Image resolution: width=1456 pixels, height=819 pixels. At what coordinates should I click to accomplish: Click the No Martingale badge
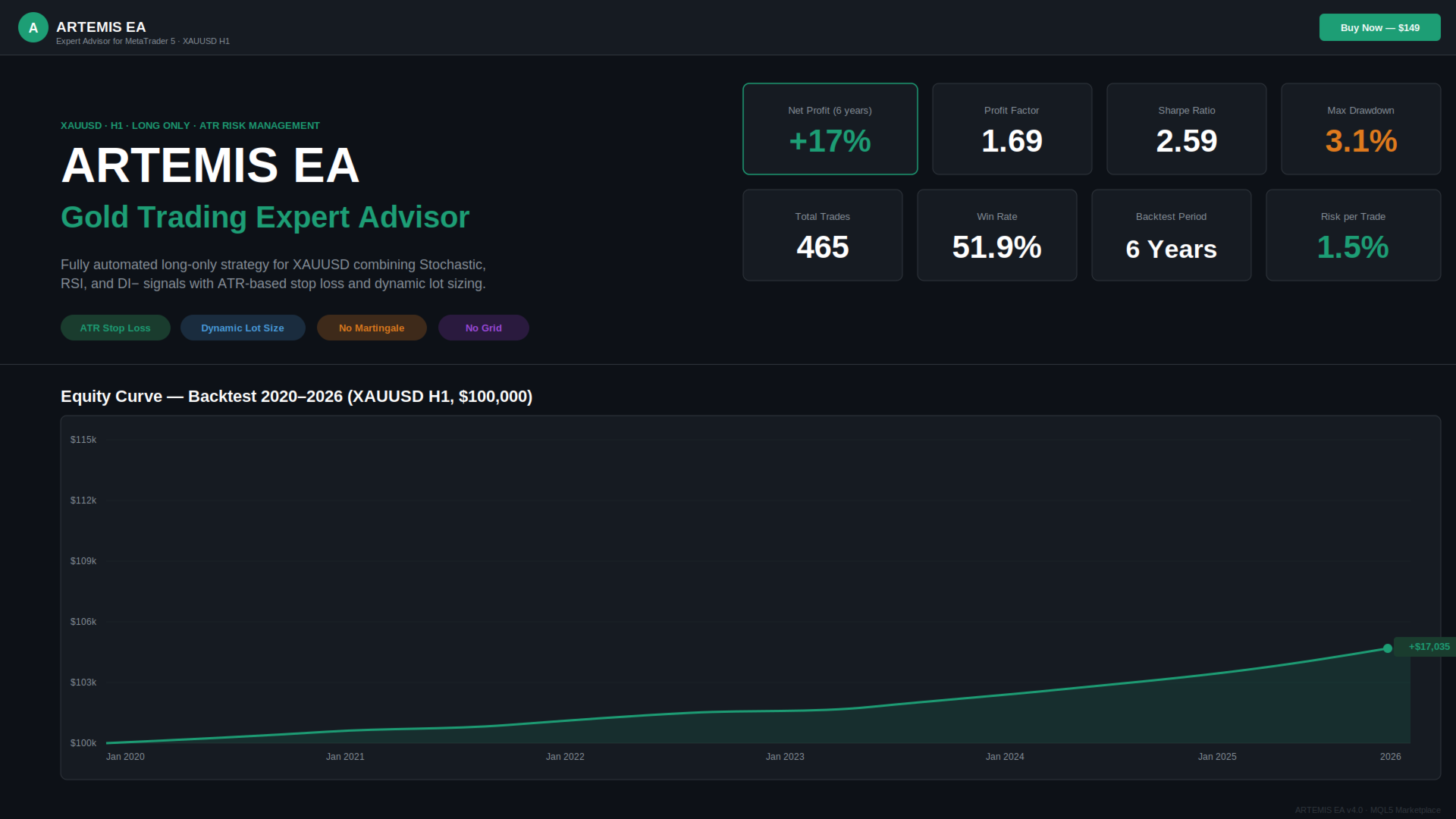pyautogui.click(x=372, y=328)
